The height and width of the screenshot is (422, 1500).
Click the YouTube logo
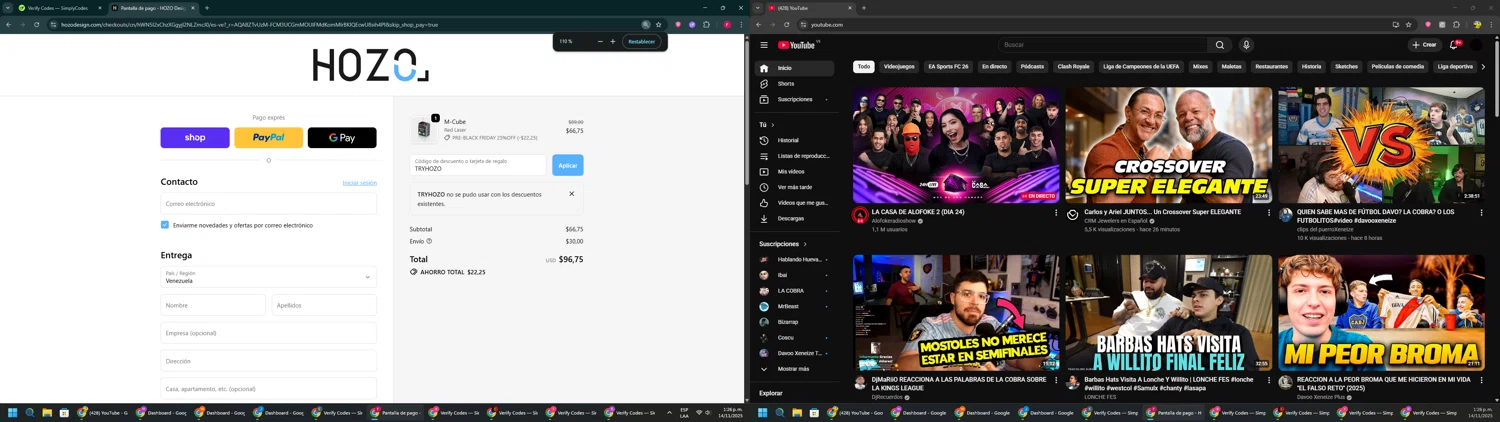[797, 45]
